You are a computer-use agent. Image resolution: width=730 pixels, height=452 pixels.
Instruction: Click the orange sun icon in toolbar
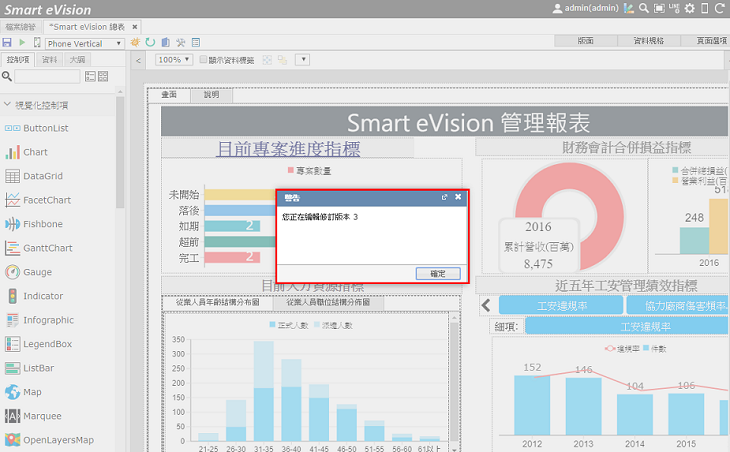click(x=135, y=43)
